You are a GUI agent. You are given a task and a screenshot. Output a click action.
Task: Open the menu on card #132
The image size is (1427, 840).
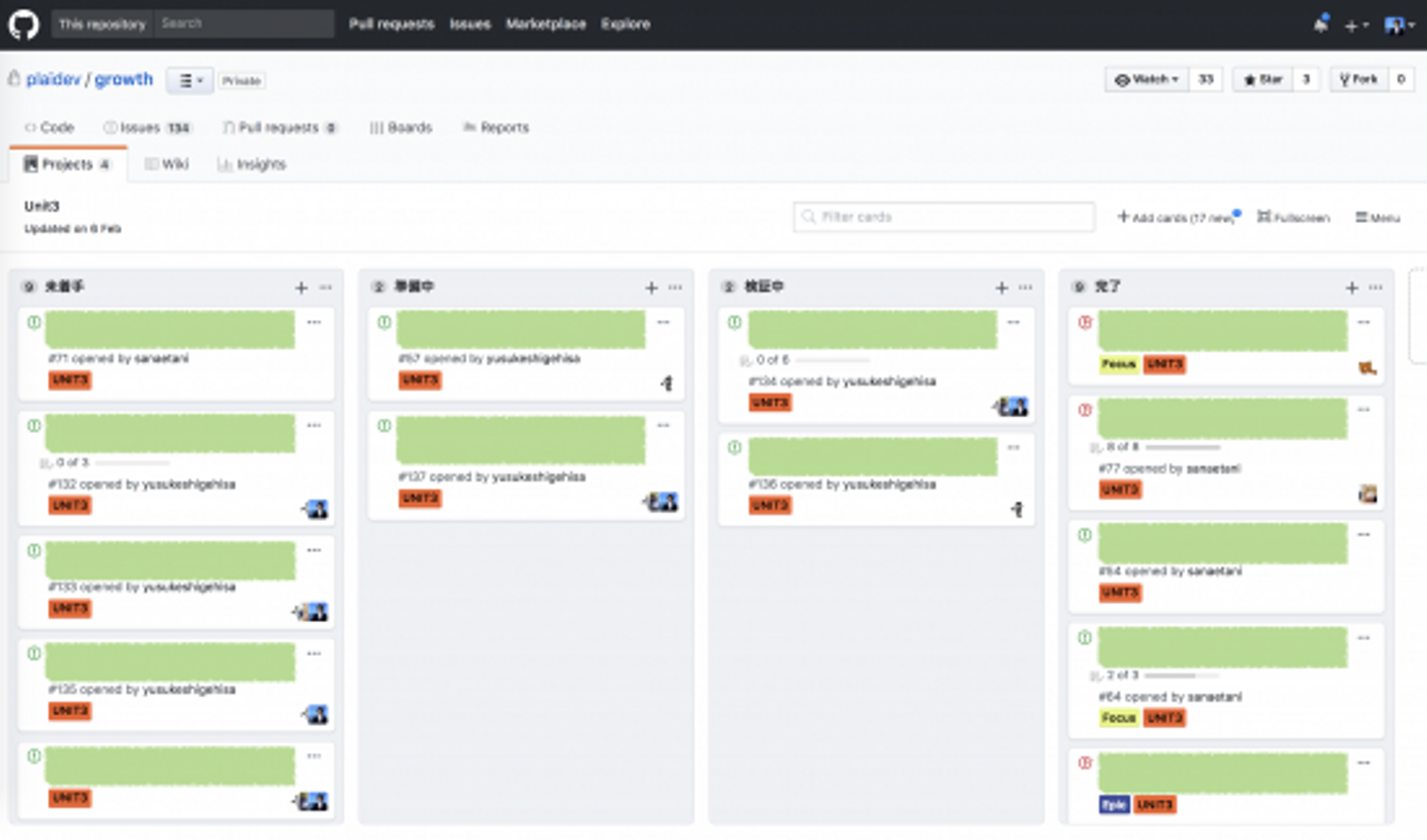pos(314,425)
